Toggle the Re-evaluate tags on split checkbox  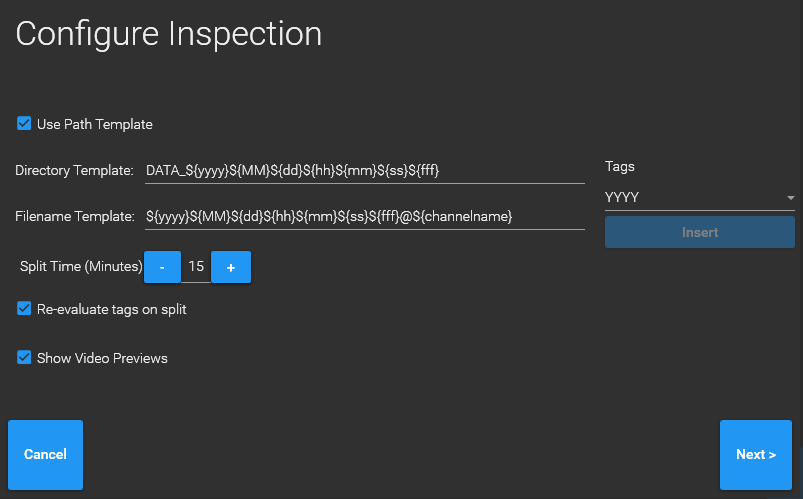pyautogui.click(x=24, y=309)
